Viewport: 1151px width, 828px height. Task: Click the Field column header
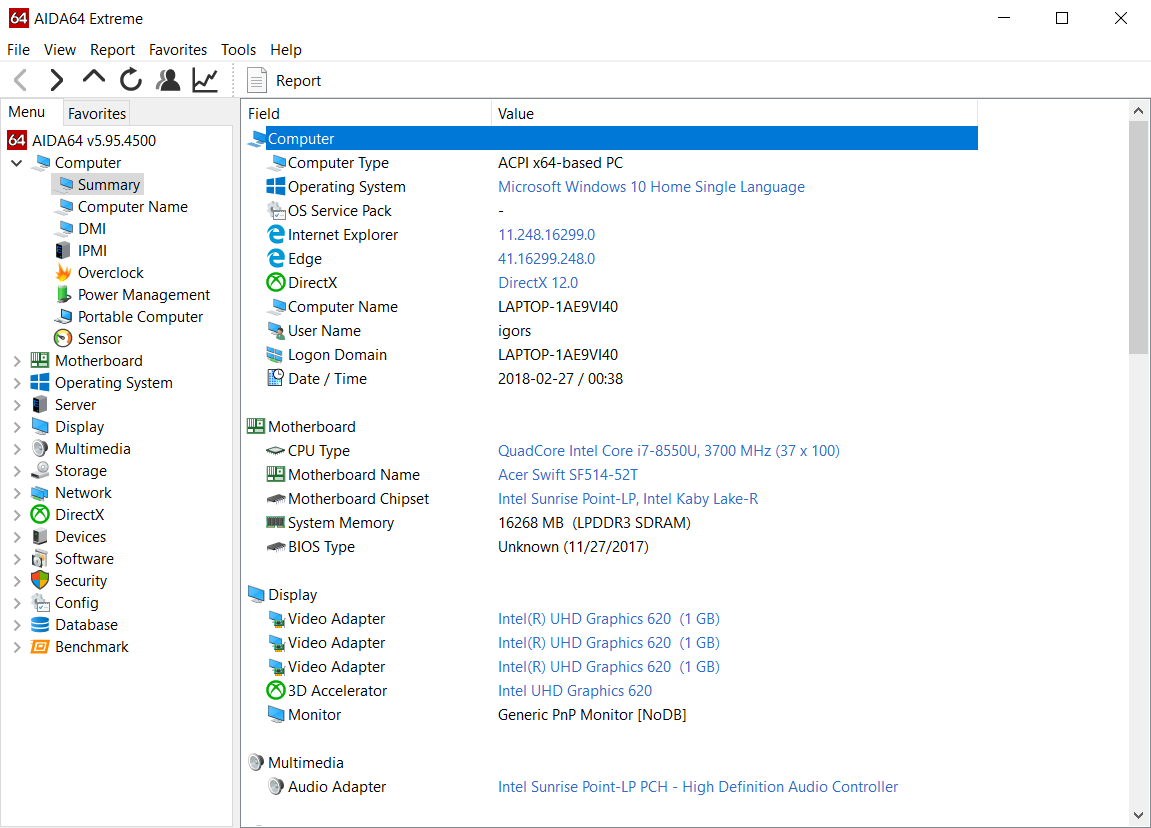pos(367,114)
